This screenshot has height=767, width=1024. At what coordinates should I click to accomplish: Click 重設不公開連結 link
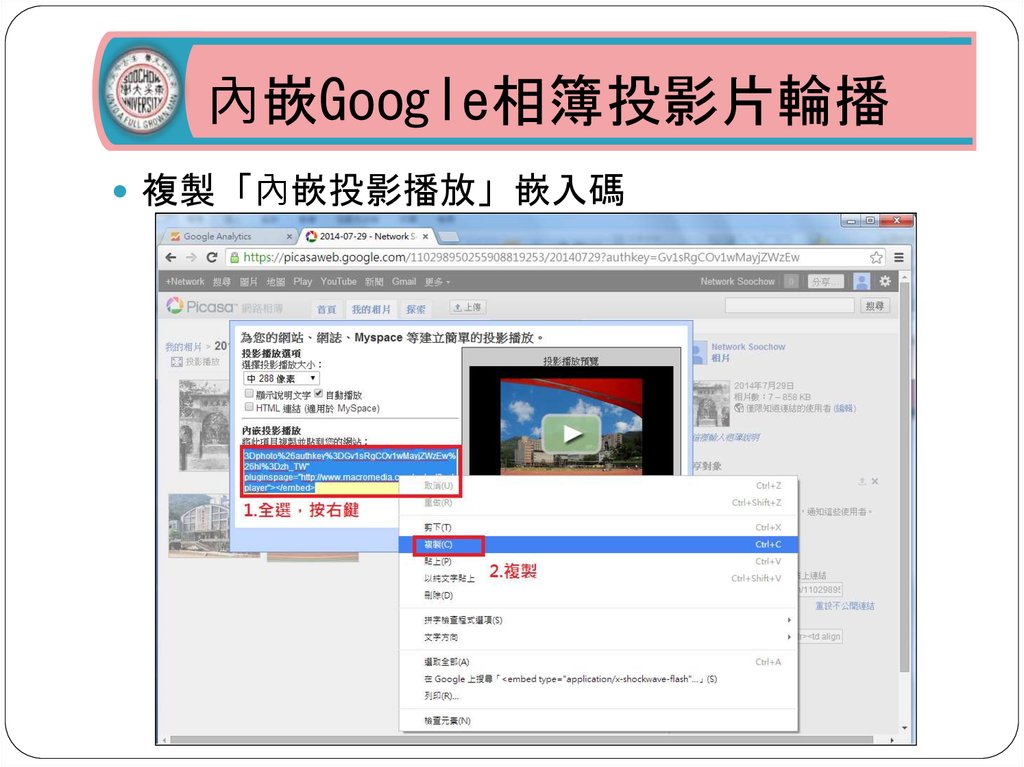pos(844,606)
